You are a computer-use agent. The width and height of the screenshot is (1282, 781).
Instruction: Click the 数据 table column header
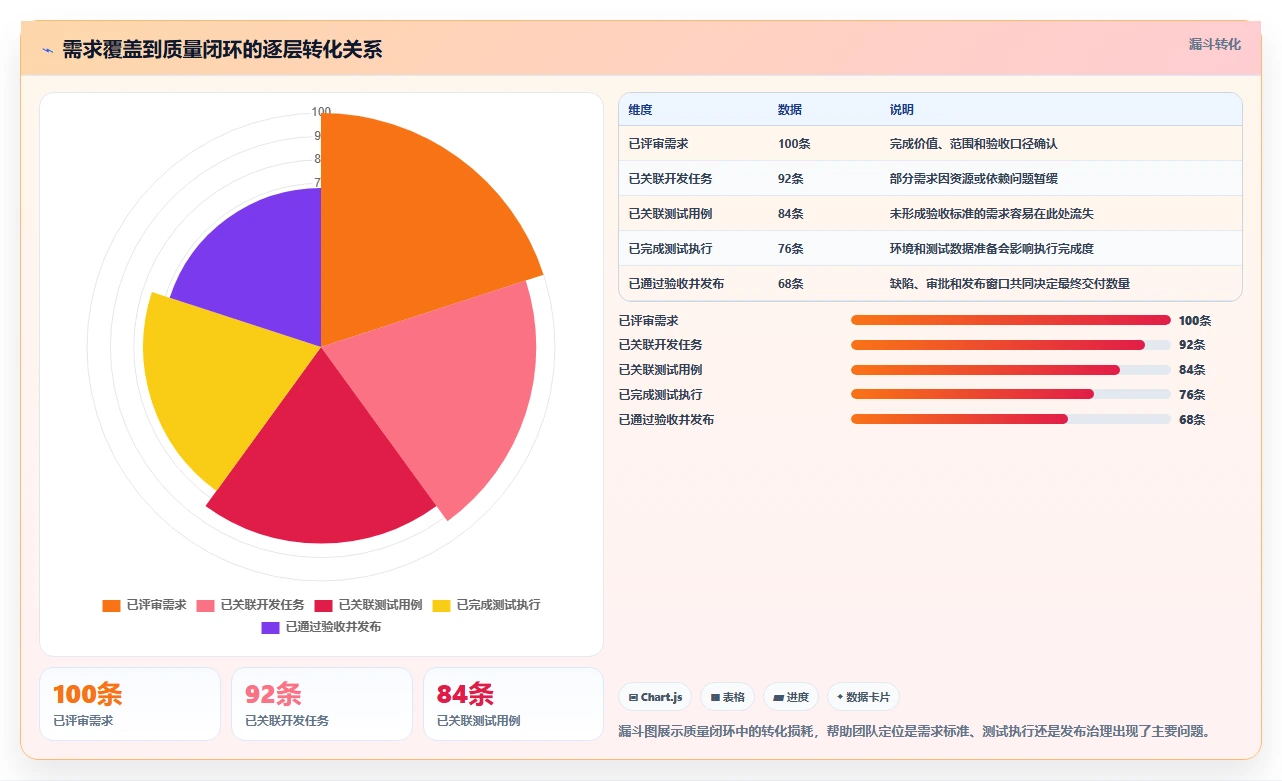coord(790,110)
